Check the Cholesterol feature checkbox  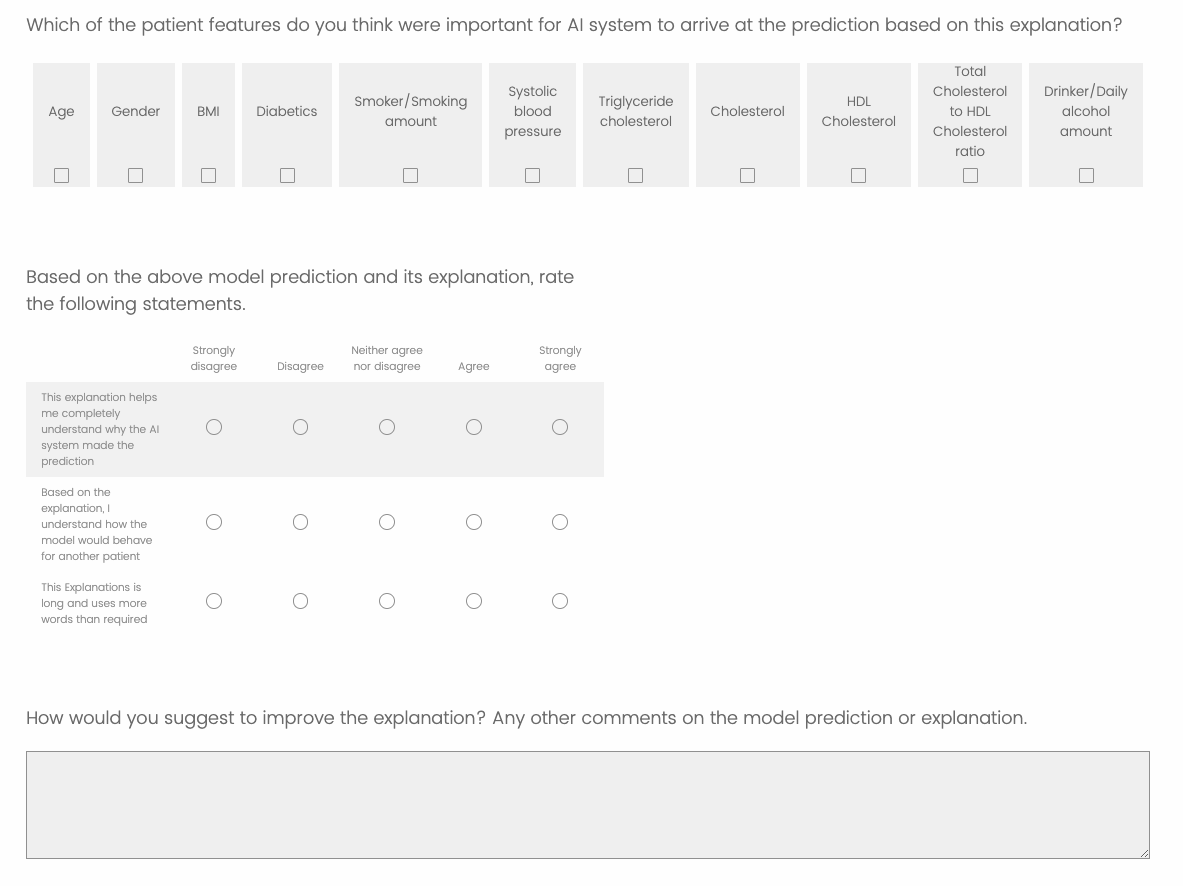pyautogui.click(x=747, y=175)
